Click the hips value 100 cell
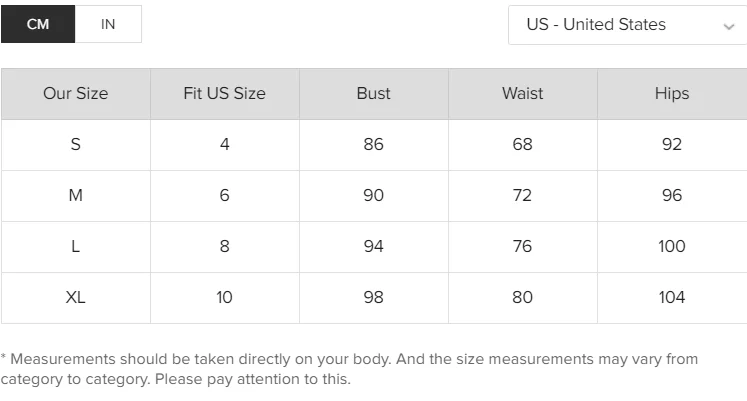 pyautogui.click(x=672, y=247)
